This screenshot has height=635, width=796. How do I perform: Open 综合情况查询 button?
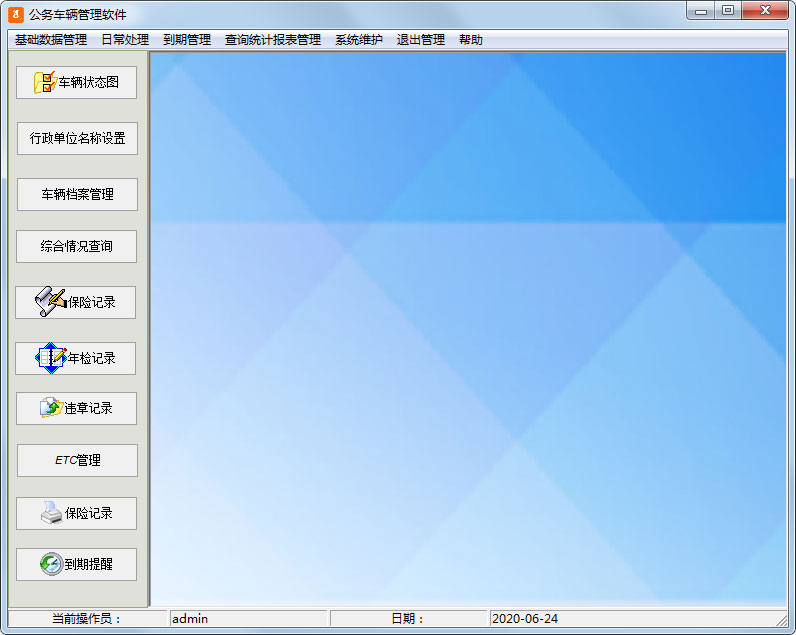coord(77,246)
